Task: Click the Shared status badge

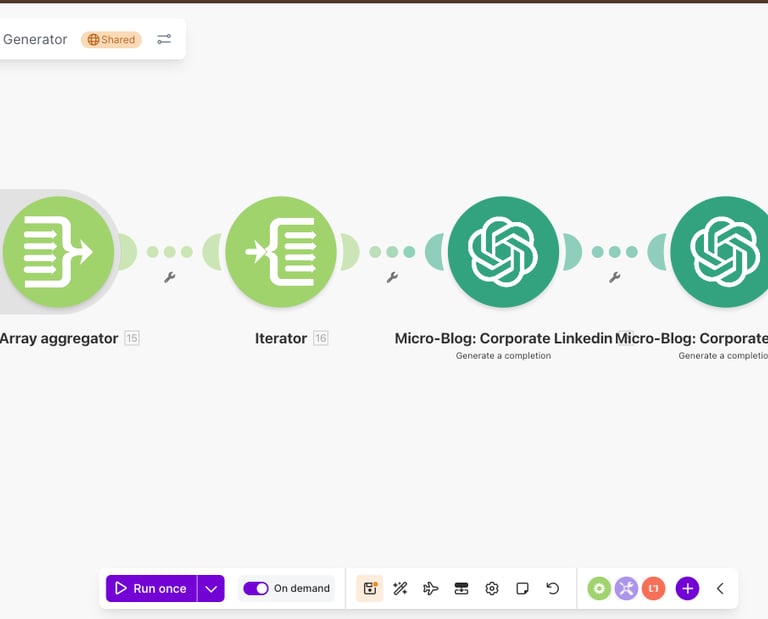Action: pos(111,40)
